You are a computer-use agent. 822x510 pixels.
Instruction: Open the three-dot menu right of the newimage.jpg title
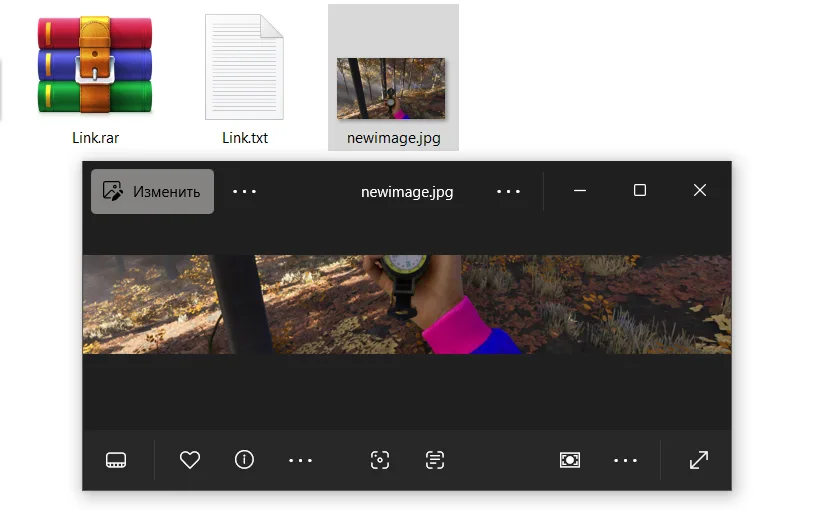click(x=508, y=191)
